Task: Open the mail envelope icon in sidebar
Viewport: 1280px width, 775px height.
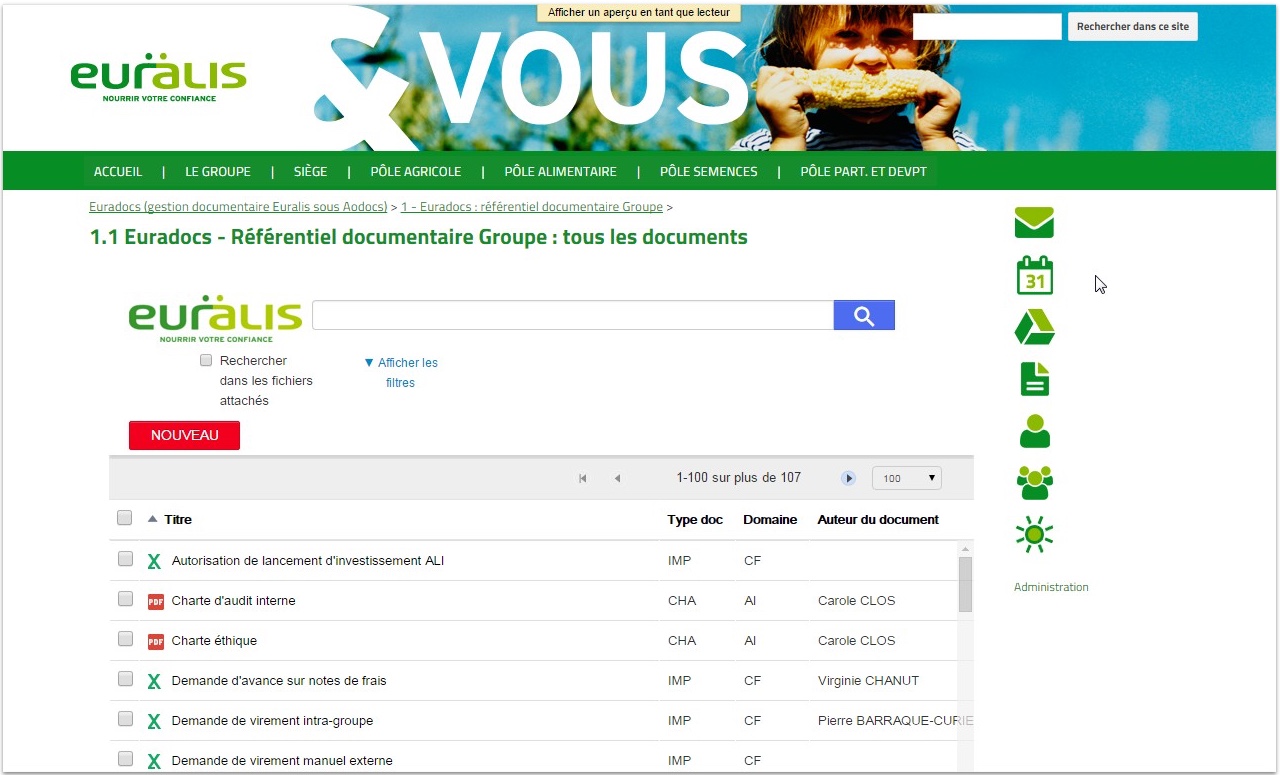Action: tap(1034, 222)
